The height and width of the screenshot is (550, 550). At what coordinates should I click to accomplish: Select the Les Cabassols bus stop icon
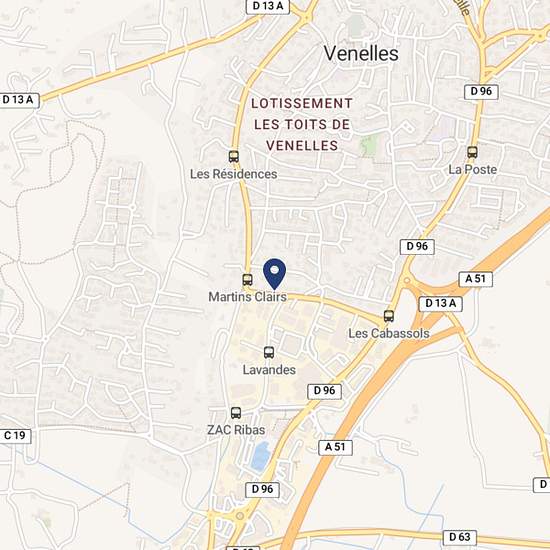(x=389, y=316)
